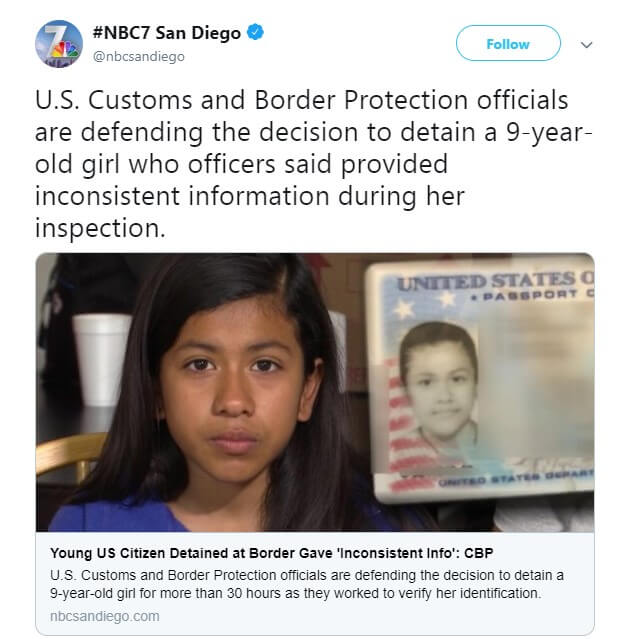Expand the tweet options chevron menu
This screenshot has width=622, height=639.
[586, 44]
